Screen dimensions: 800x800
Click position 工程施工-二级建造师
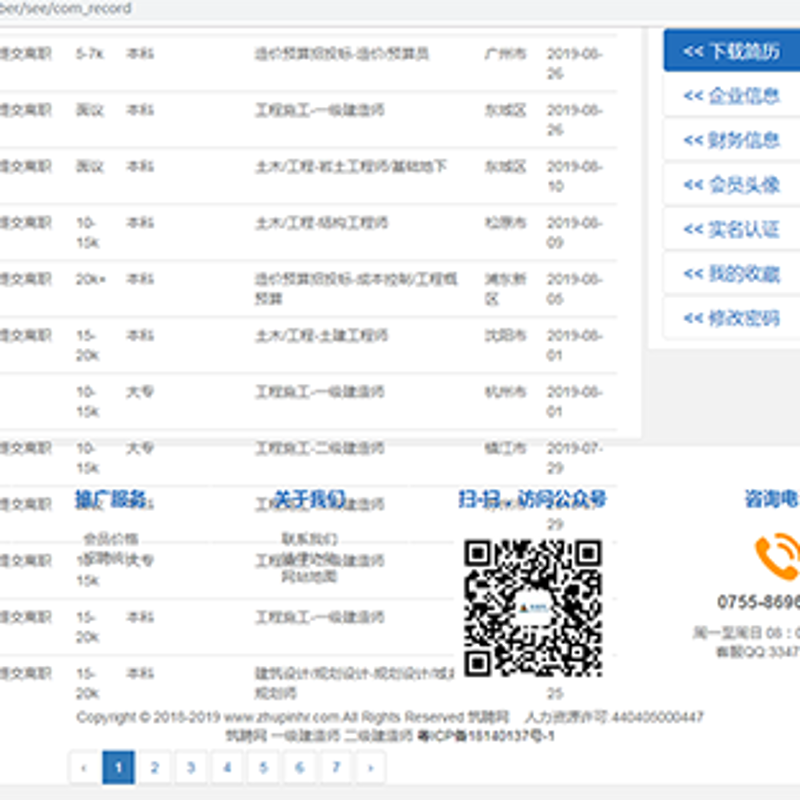tap(320, 448)
